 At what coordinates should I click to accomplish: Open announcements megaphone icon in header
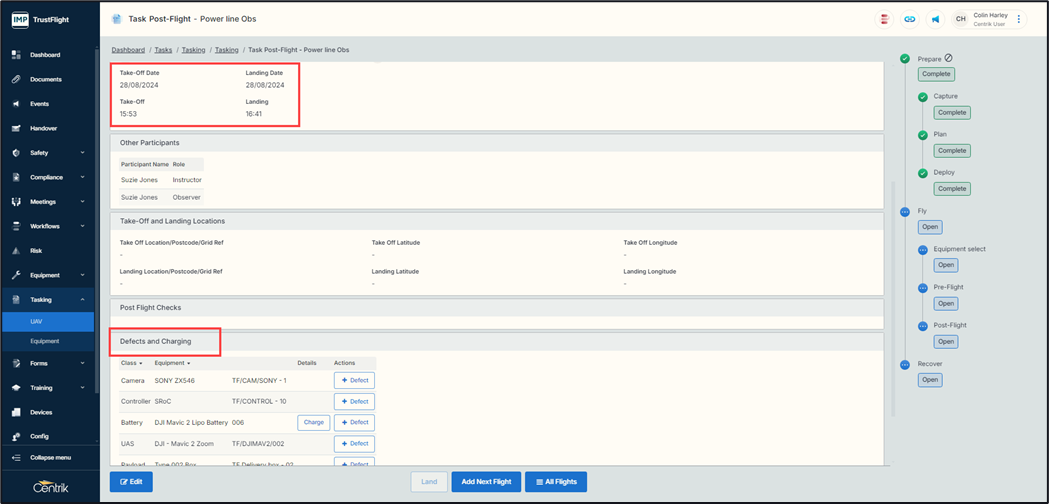(x=935, y=19)
